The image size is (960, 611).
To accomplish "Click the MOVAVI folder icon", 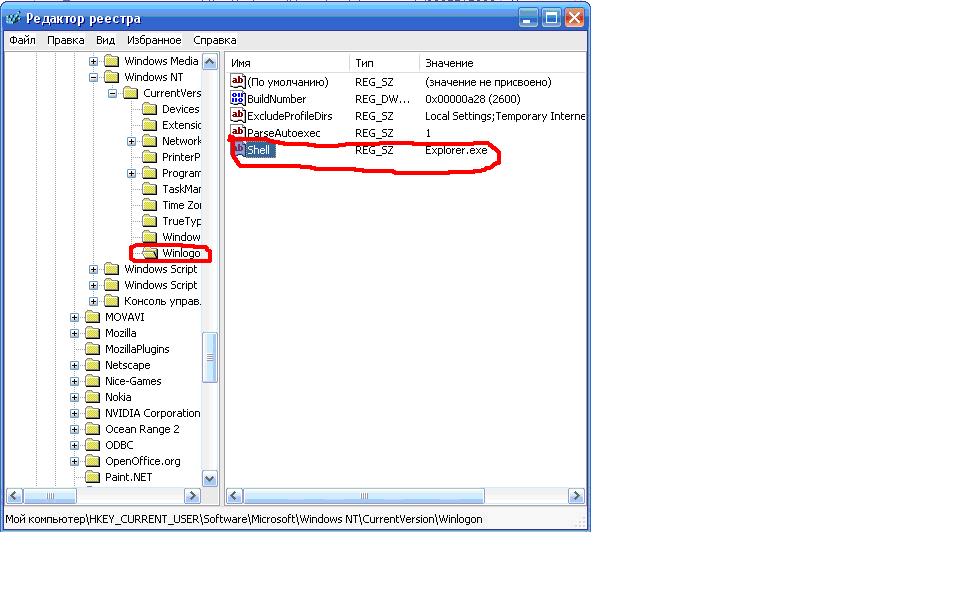I will pyautogui.click(x=92, y=317).
